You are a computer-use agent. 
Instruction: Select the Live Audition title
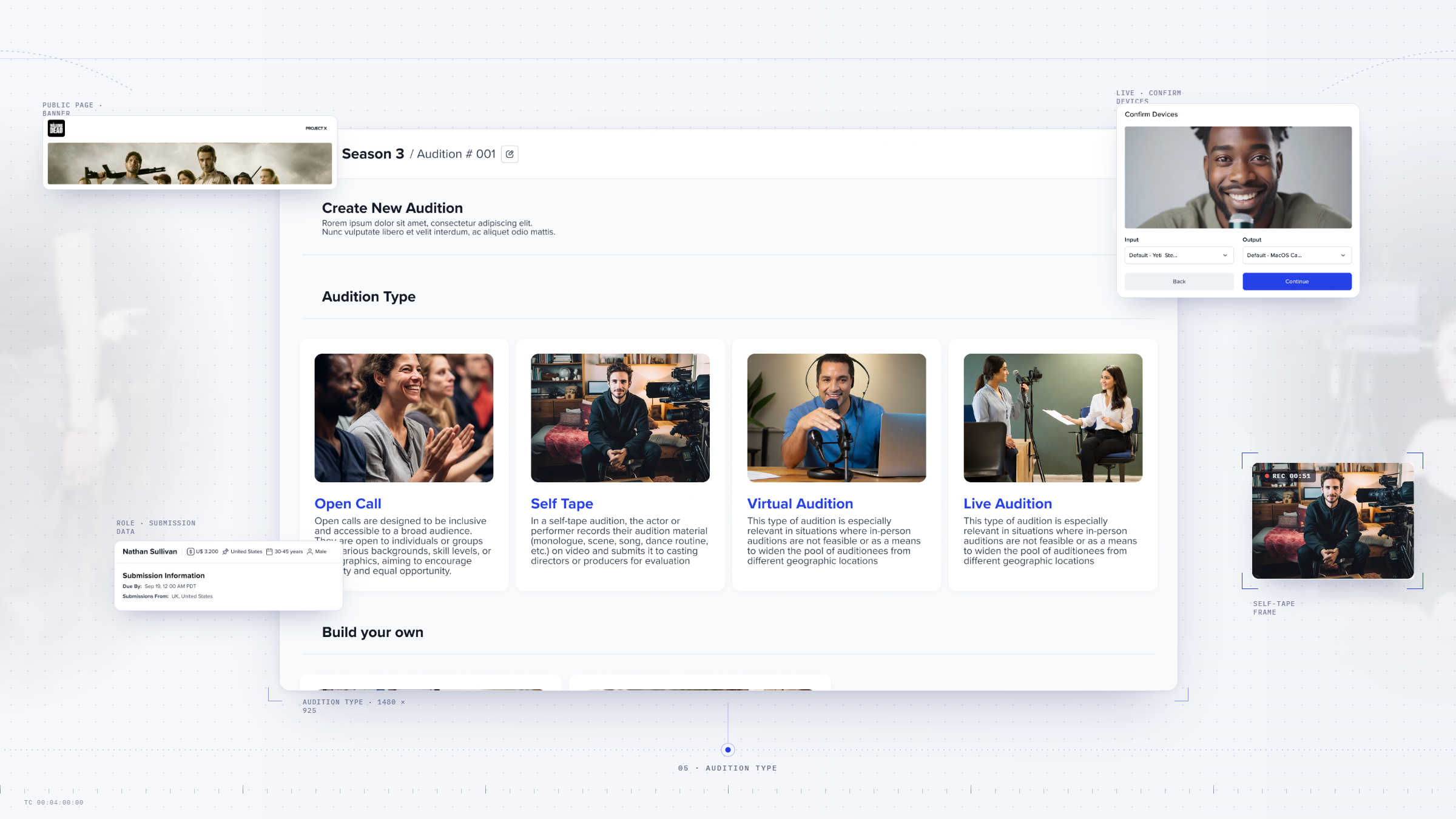tap(1008, 504)
